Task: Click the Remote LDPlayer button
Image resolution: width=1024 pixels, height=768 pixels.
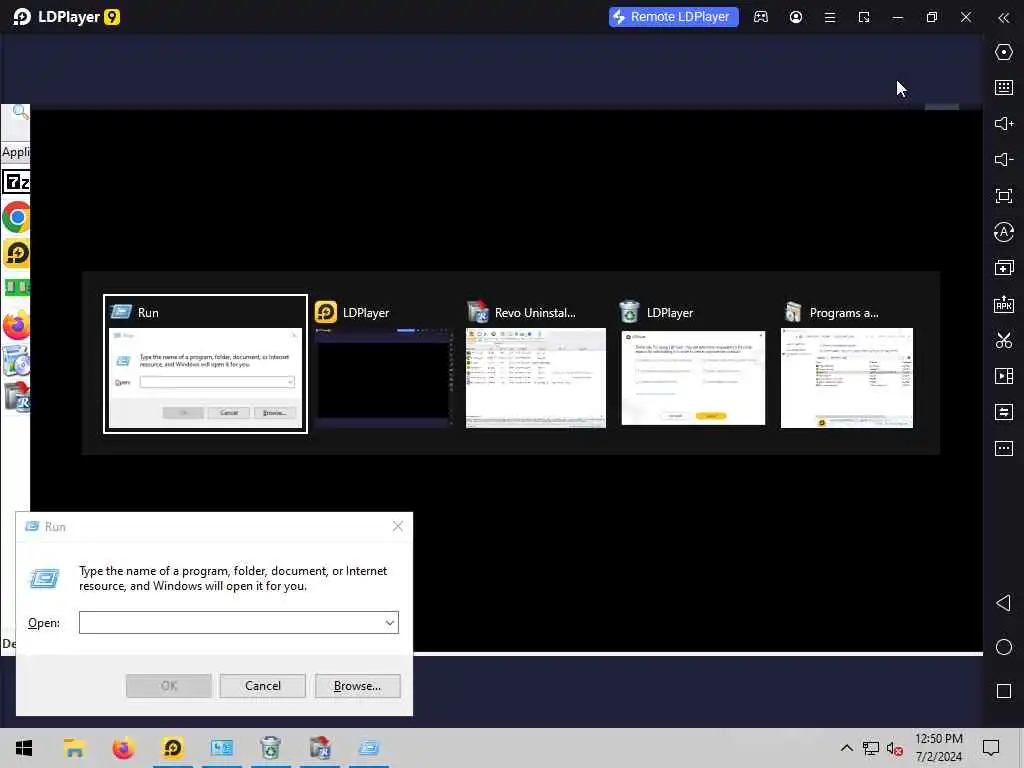Action: [673, 17]
